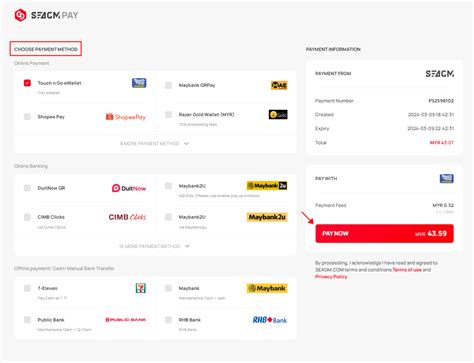Open the Terms of use link
474x363 pixels.
(407, 270)
